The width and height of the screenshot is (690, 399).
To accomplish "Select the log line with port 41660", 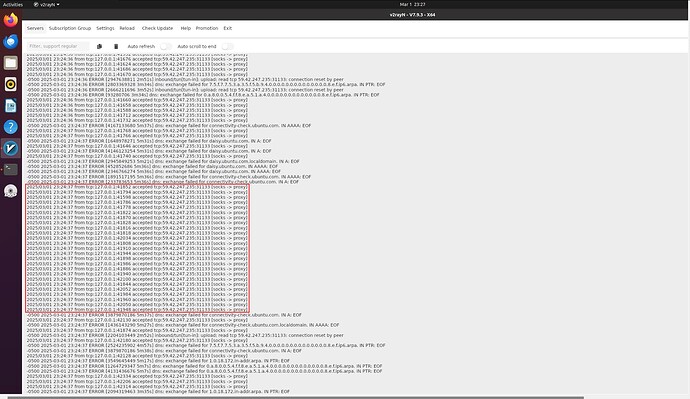I will coord(137,100).
